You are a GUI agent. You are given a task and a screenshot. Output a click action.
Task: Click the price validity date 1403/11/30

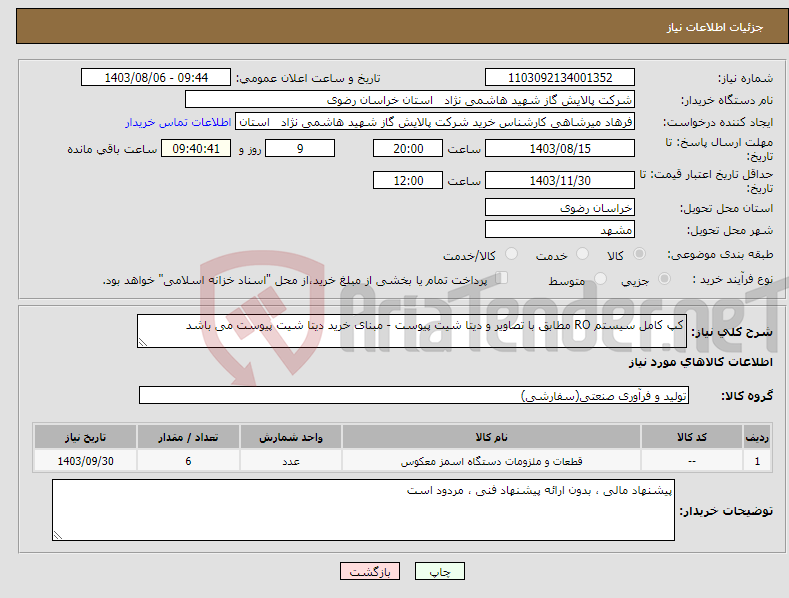[x=560, y=180]
